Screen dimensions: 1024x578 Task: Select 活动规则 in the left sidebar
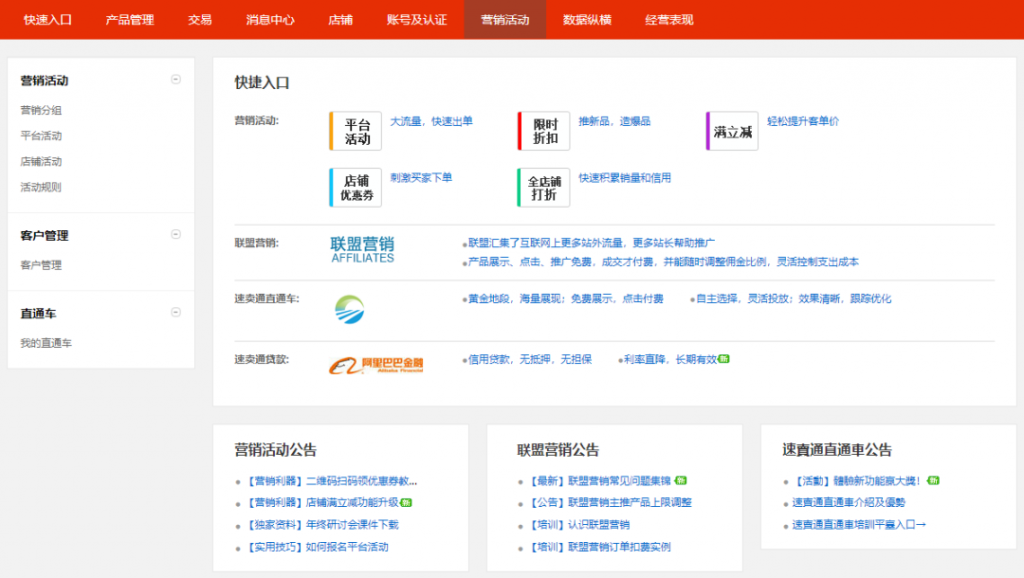41,187
